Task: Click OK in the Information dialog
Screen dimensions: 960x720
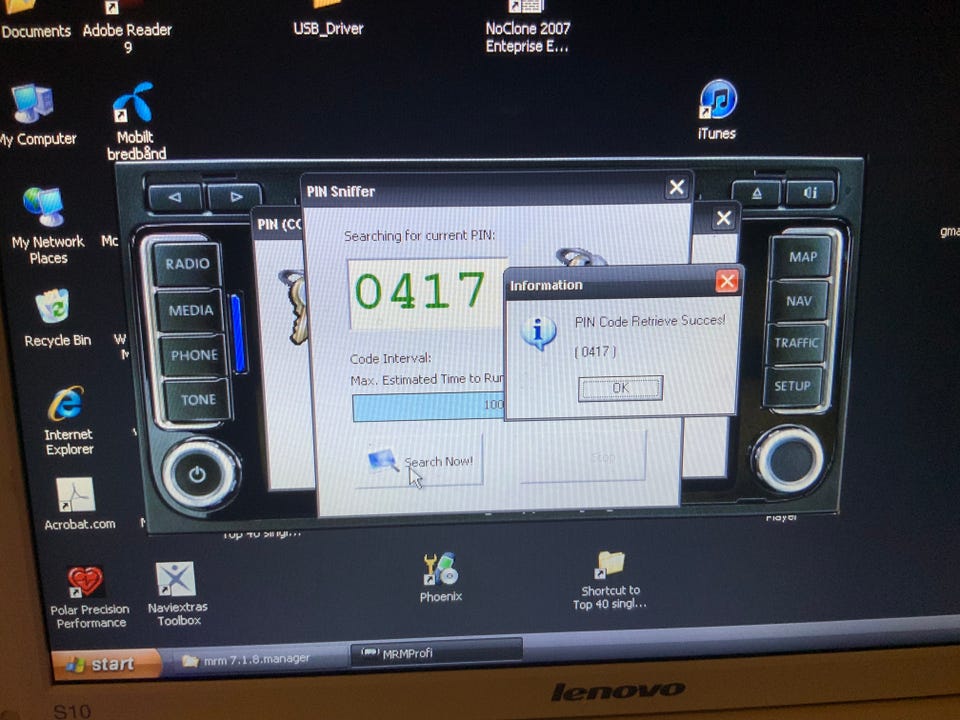Action: 620,388
